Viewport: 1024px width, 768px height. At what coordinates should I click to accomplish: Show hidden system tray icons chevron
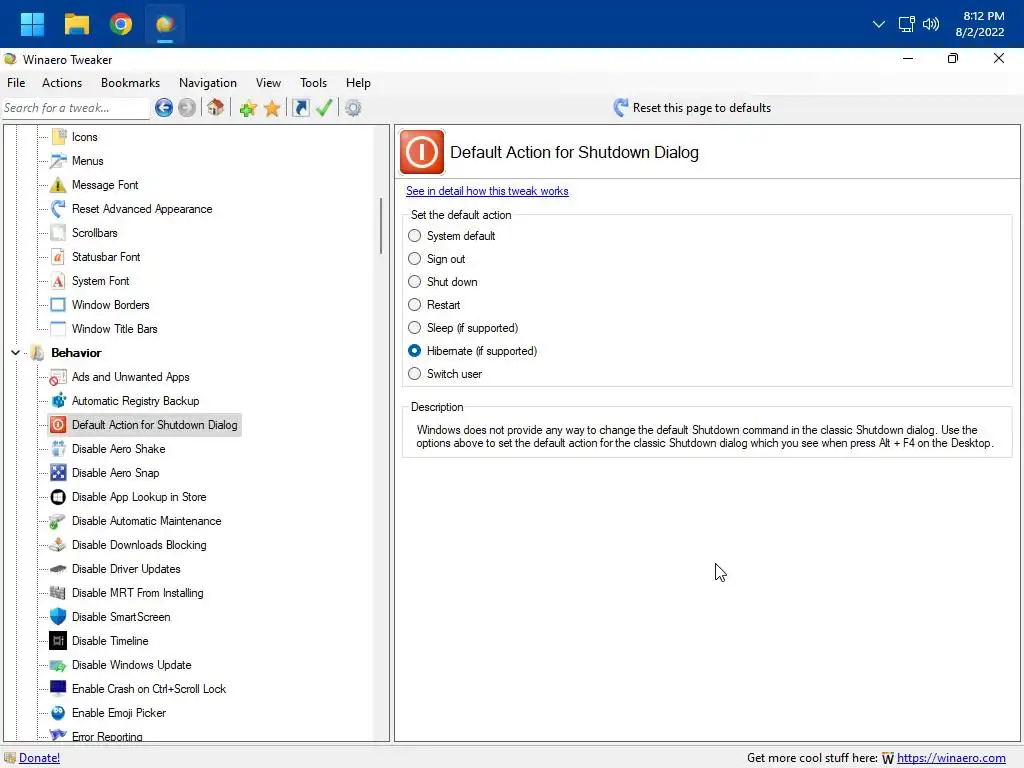[878, 24]
